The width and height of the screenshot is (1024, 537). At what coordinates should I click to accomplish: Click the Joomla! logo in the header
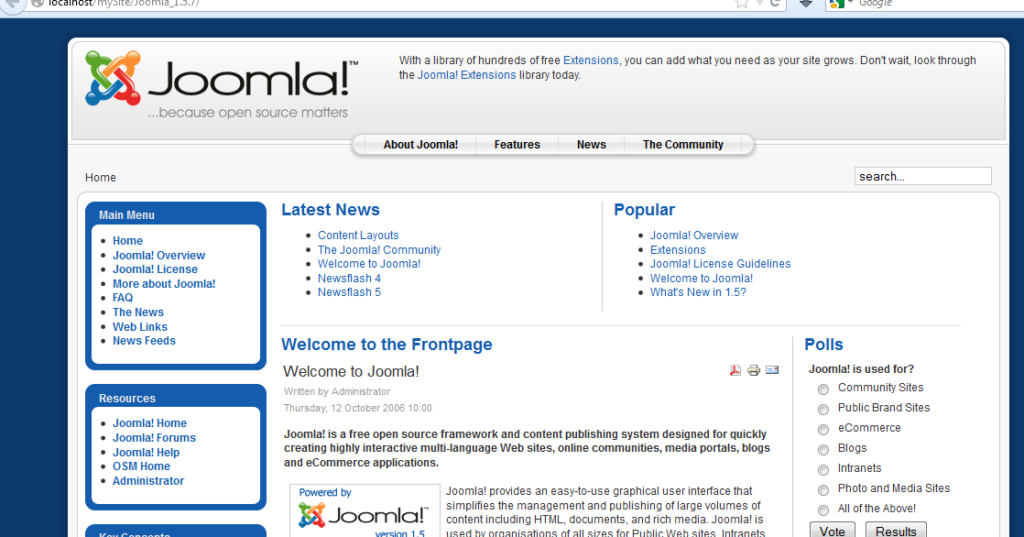tap(222, 85)
